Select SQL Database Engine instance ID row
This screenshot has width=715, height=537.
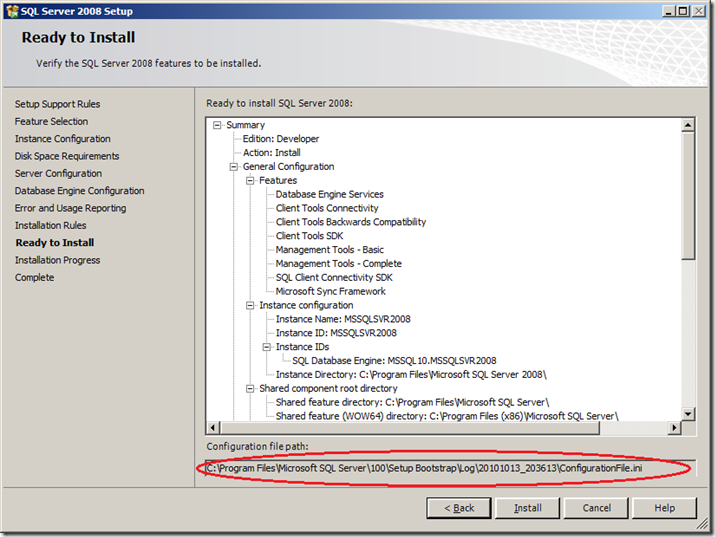[394, 361]
